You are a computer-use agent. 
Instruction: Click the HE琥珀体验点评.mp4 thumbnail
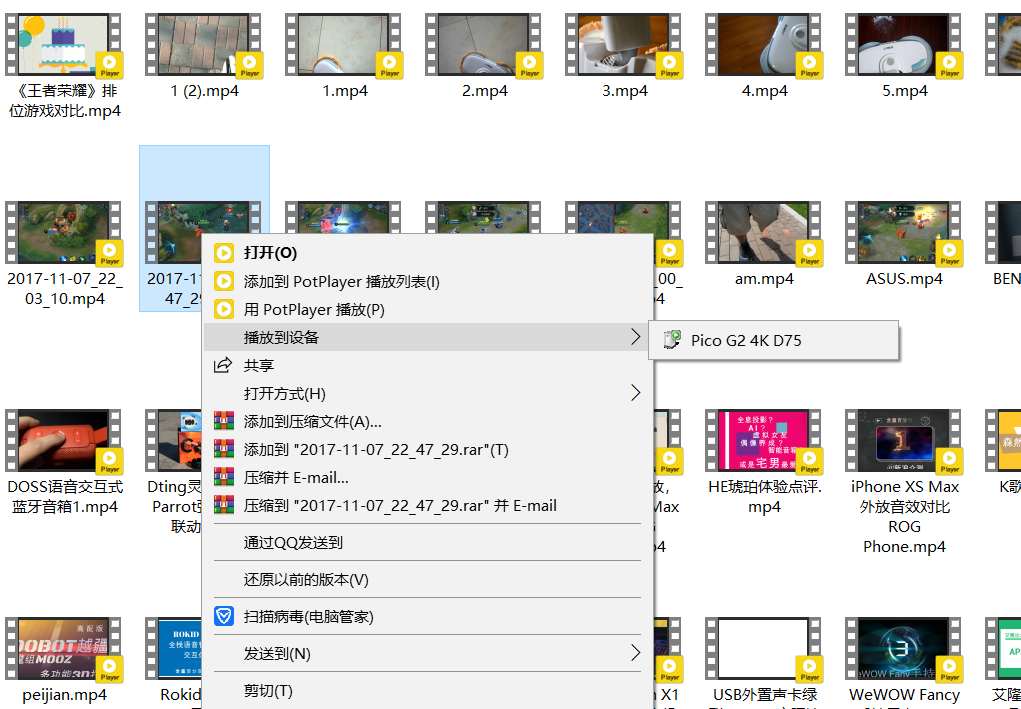tap(764, 441)
